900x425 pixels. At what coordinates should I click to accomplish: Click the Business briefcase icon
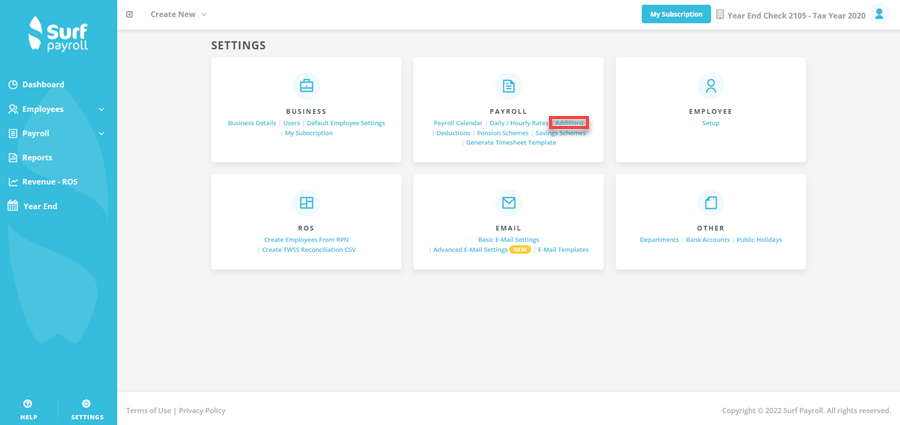307,86
